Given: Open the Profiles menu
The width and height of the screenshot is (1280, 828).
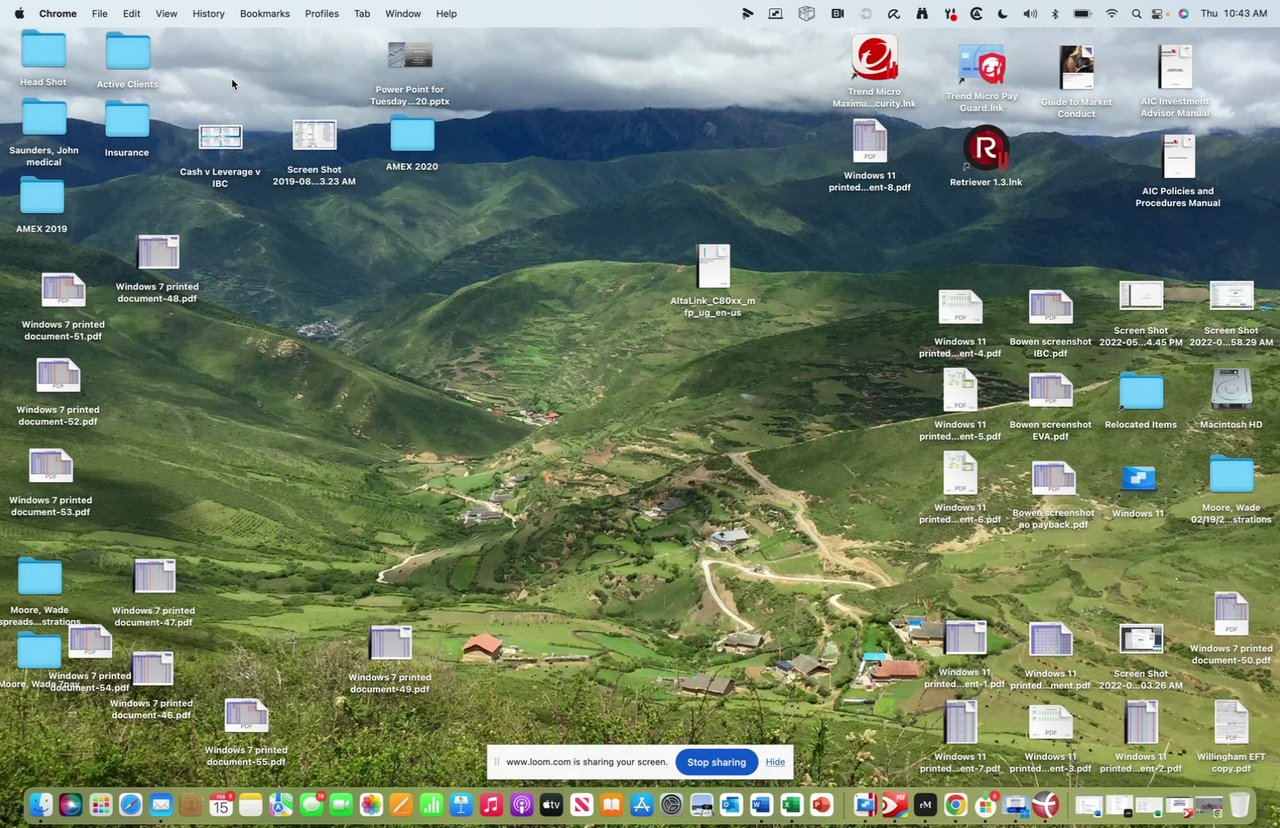Looking at the screenshot, I should coord(322,13).
